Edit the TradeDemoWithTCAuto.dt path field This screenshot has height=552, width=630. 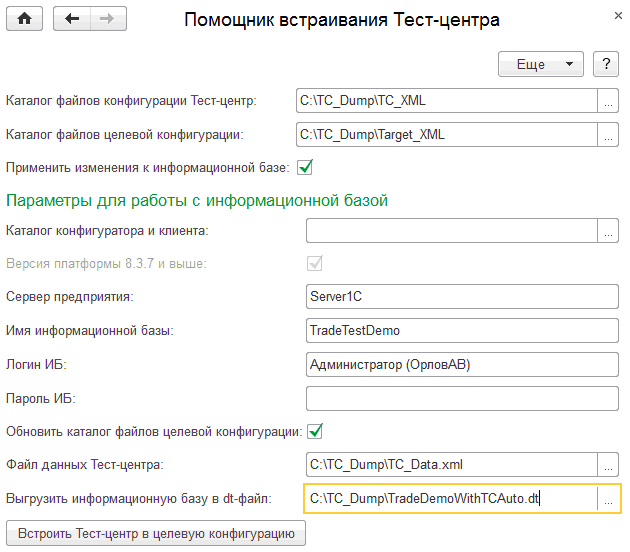pyautogui.click(x=451, y=499)
